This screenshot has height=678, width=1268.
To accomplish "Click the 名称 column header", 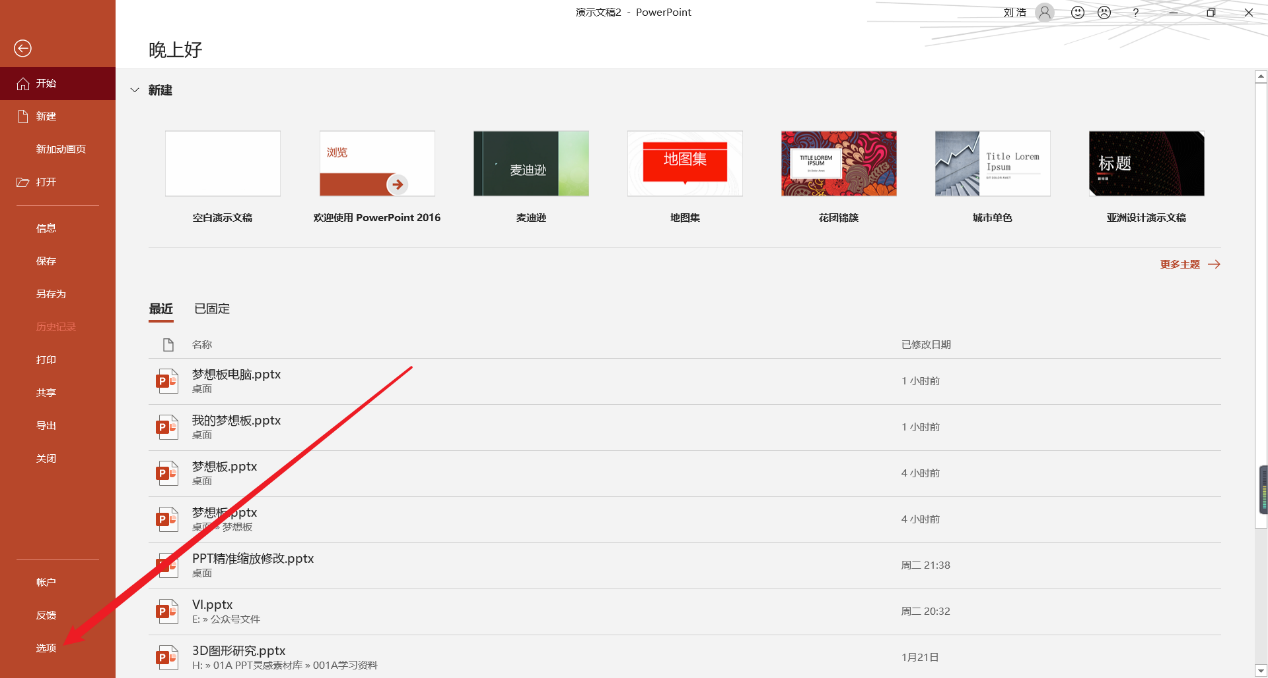I will pyautogui.click(x=202, y=345).
